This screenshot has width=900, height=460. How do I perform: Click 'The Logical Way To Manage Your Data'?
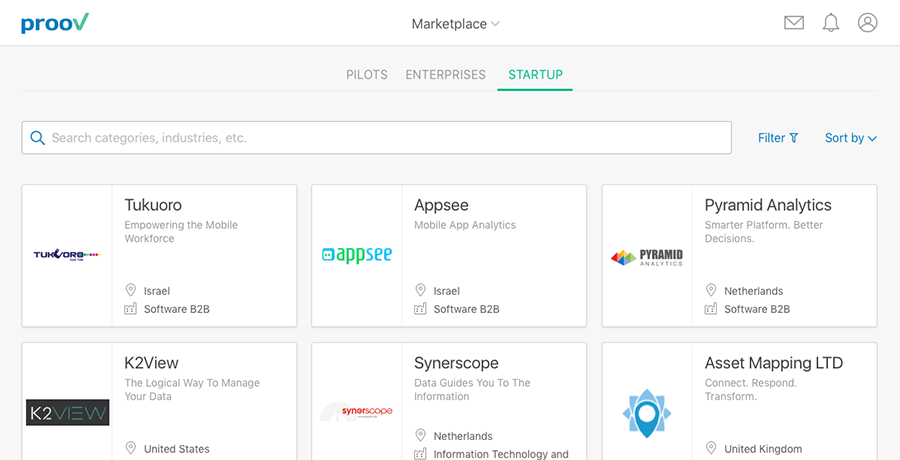point(192,389)
